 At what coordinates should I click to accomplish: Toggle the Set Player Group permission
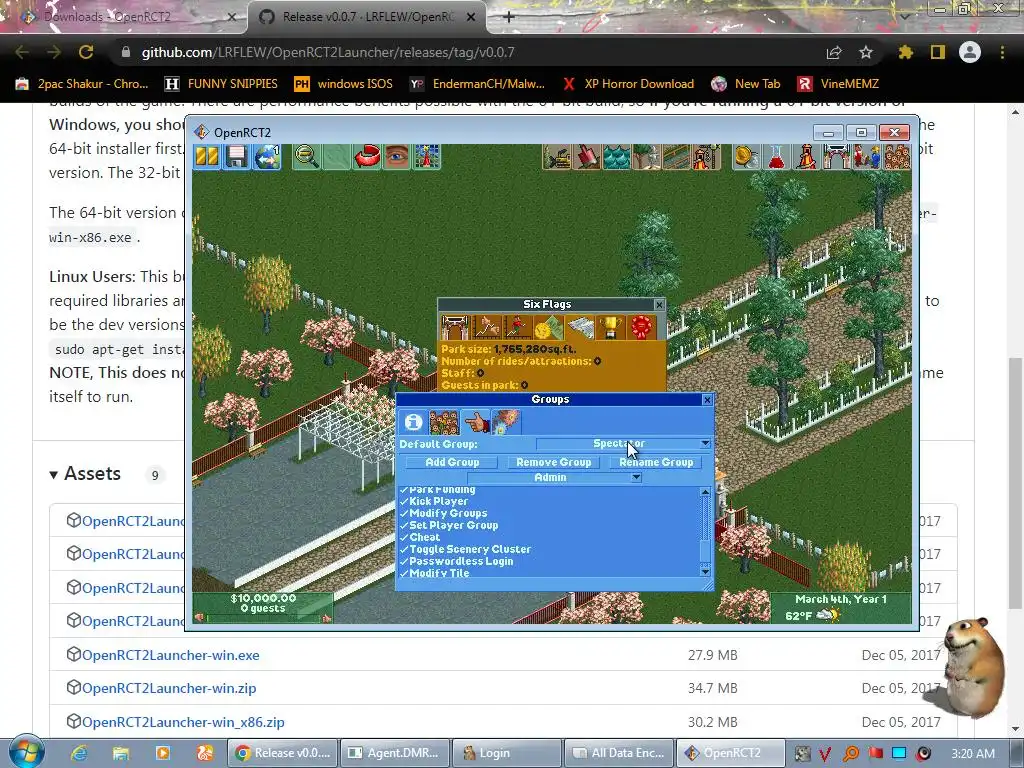click(449, 526)
